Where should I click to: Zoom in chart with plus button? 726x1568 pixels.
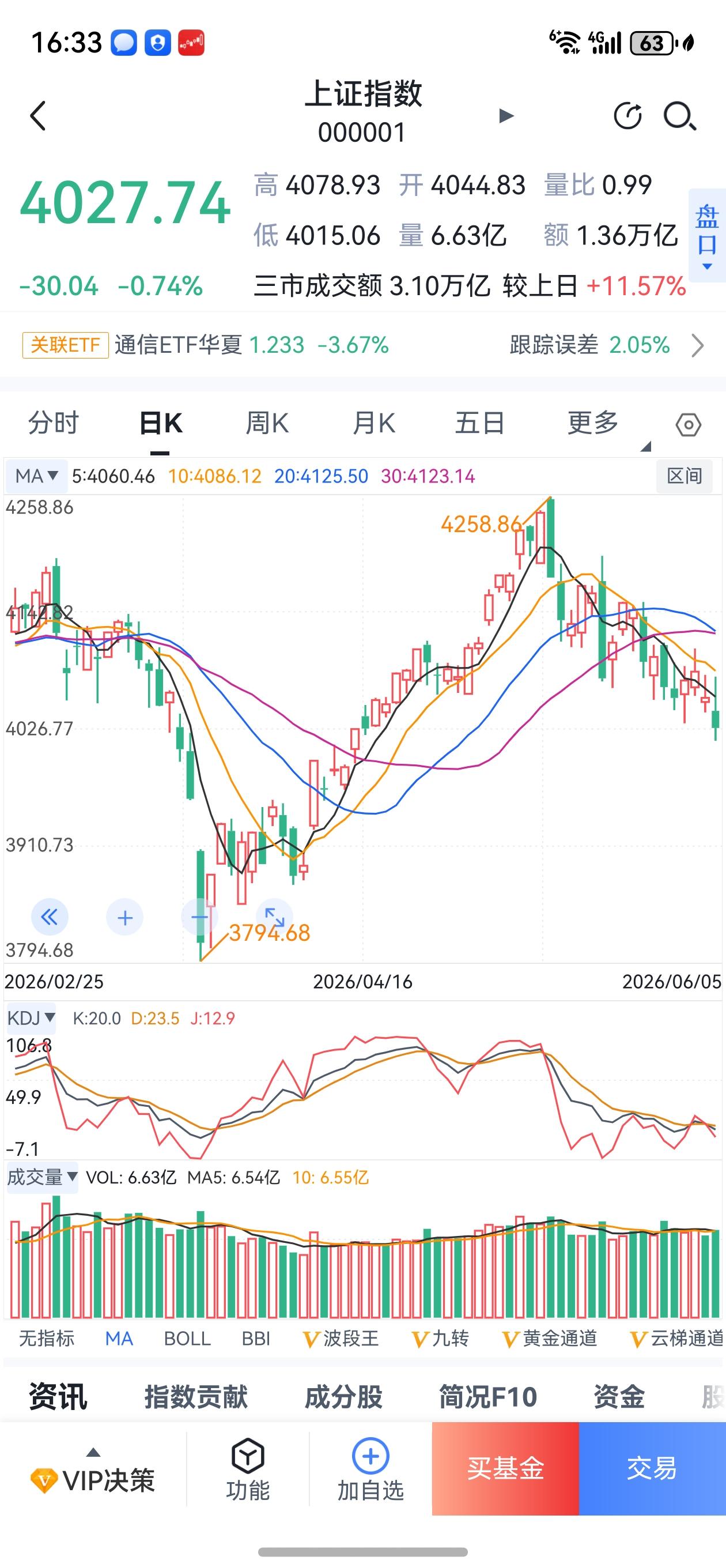pyautogui.click(x=125, y=917)
